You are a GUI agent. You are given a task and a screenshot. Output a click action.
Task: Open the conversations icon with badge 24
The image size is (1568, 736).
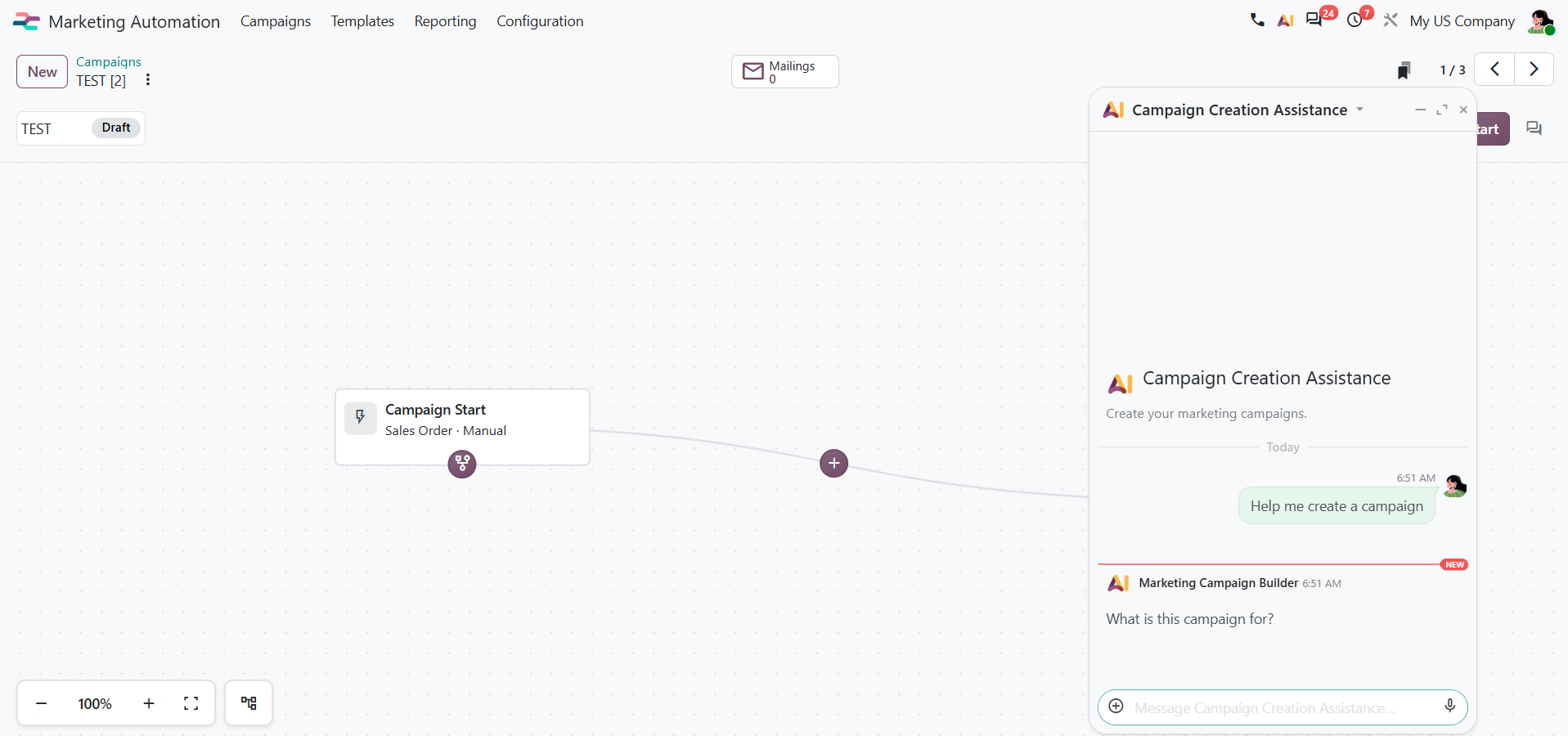pyautogui.click(x=1314, y=20)
